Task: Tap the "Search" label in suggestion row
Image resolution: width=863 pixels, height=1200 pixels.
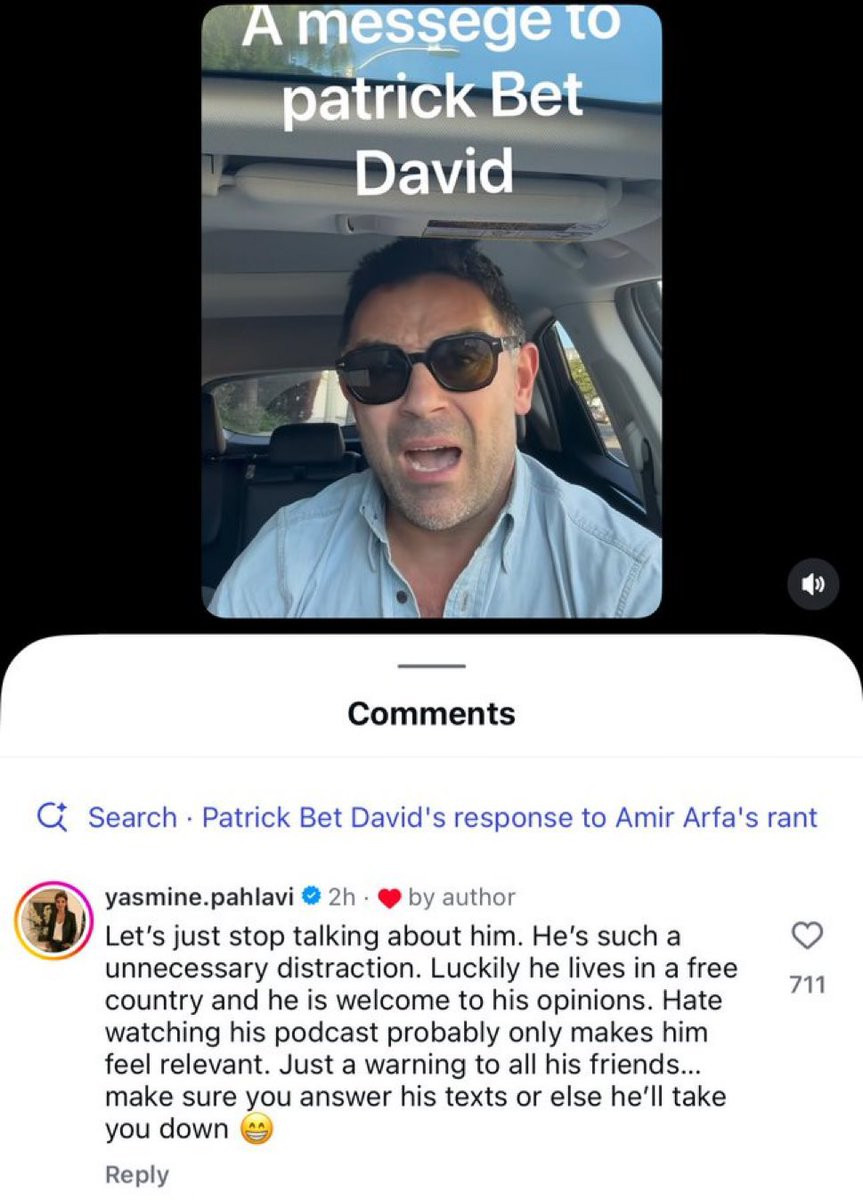Action: click(132, 817)
